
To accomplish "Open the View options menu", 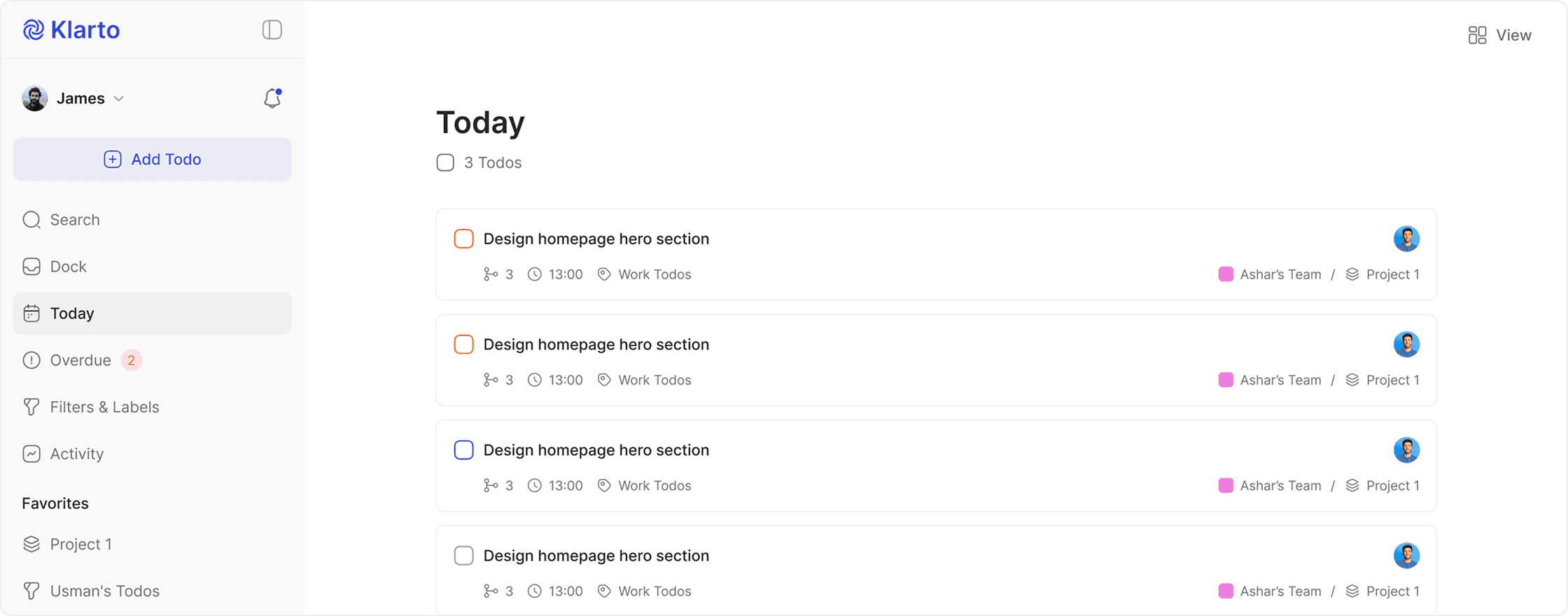I will click(x=1499, y=34).
